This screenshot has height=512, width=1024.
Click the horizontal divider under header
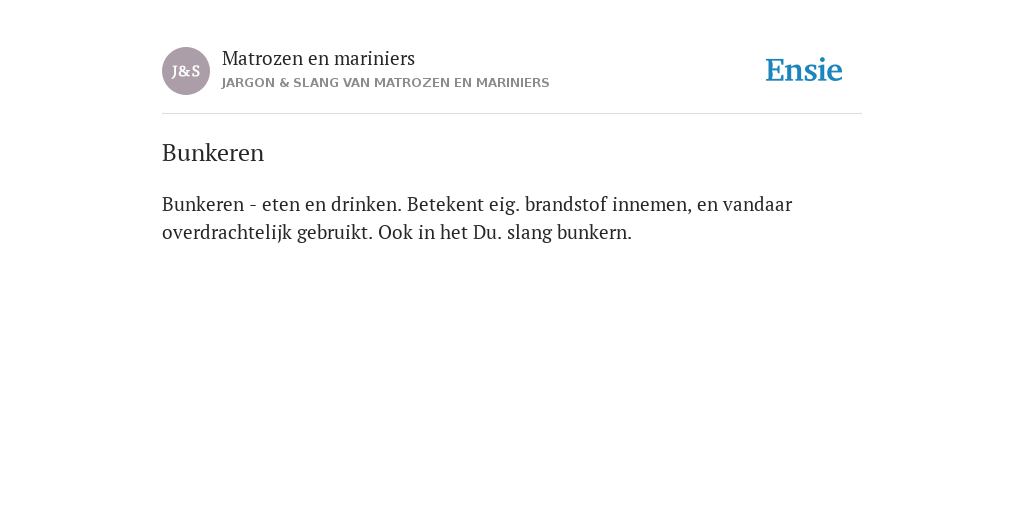tap(512, 114)
